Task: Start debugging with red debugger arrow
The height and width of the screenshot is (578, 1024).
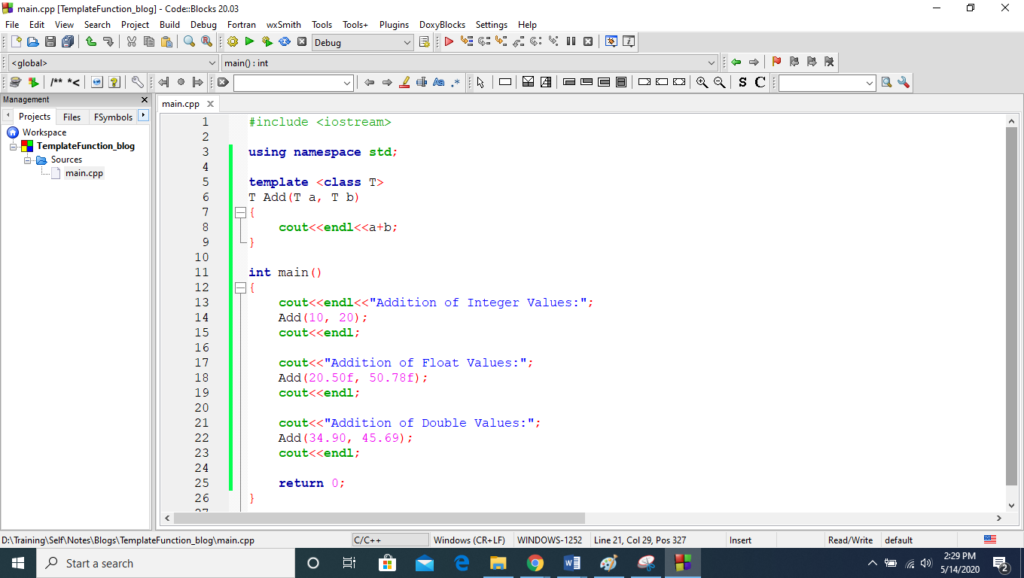Action: pyautogui.click(x=449, y=41)
